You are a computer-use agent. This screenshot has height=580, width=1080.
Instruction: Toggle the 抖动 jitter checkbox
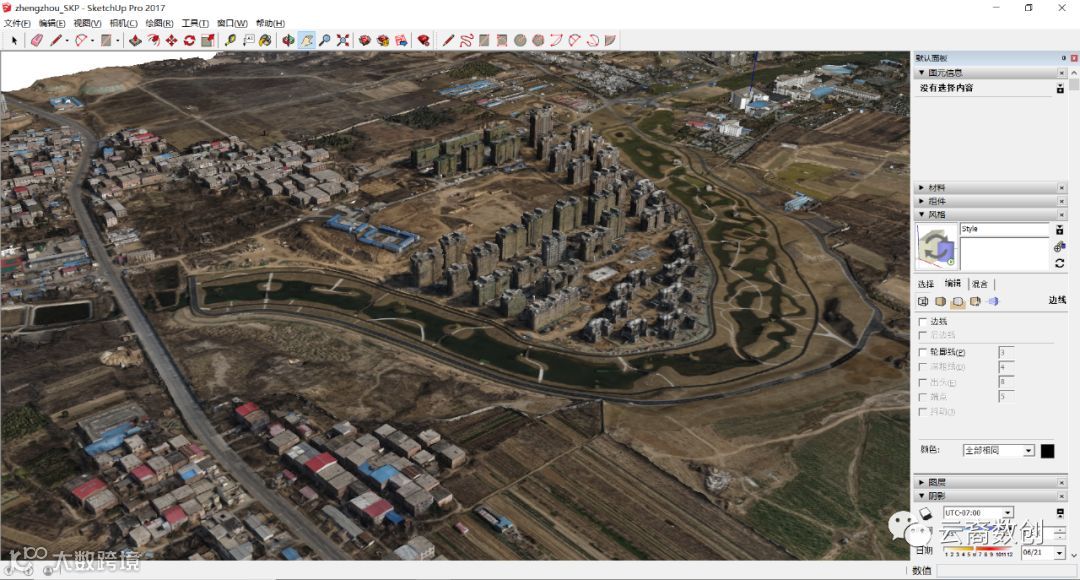(x=923, y=412)
